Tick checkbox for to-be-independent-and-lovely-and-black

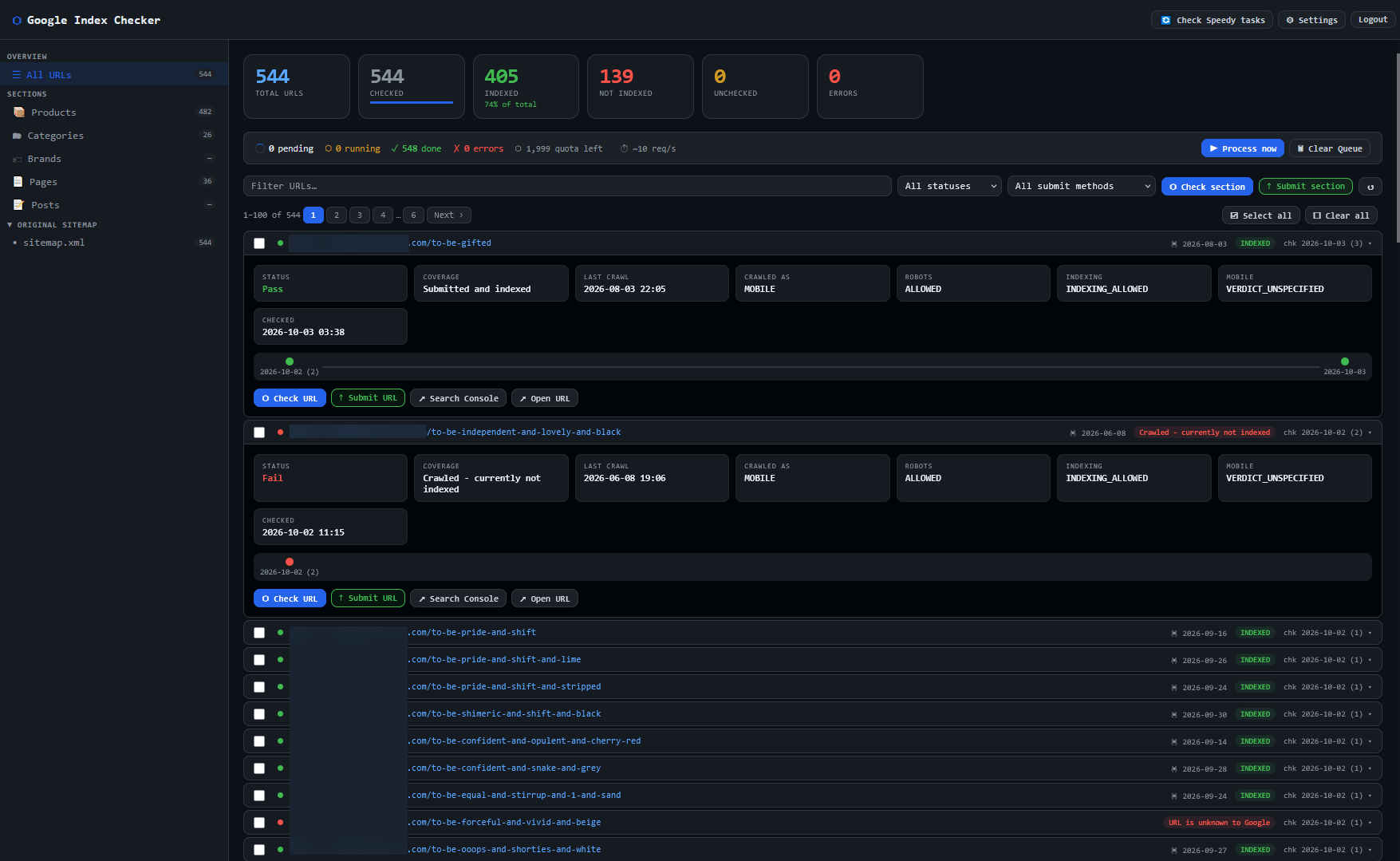click(x=259, y=432)
